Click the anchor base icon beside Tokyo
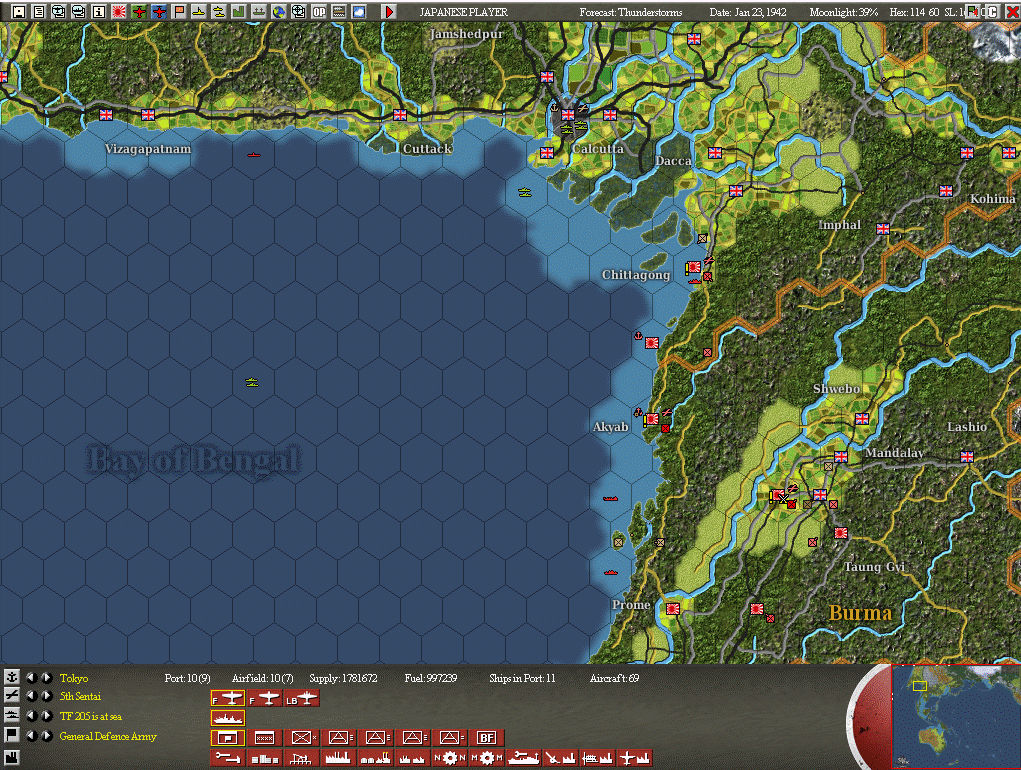This screenshot has width=1021, height=770. [12, 677]
